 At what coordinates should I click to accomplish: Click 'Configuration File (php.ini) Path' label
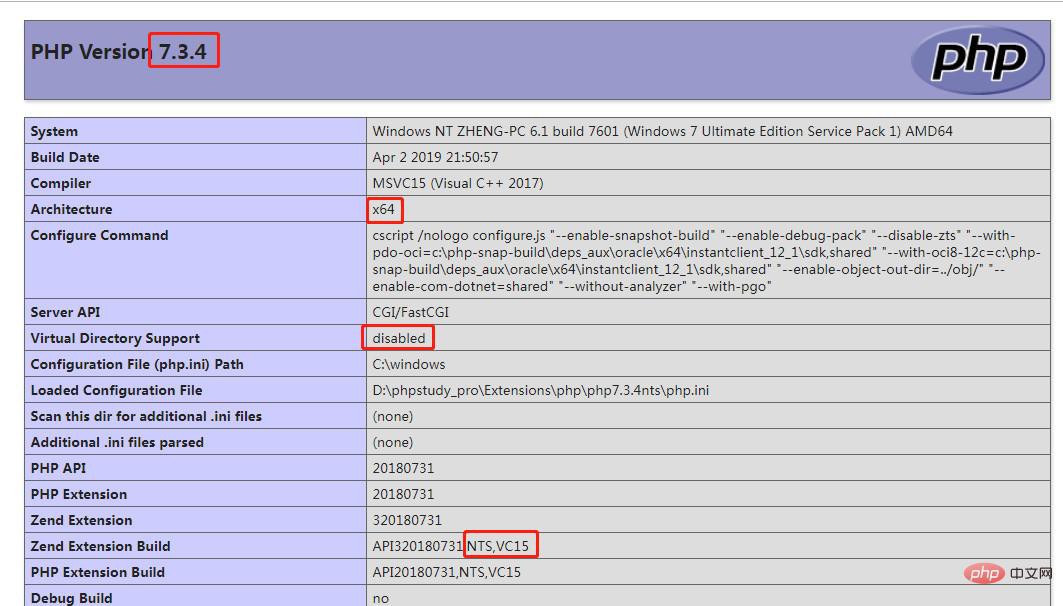[137, 364]
